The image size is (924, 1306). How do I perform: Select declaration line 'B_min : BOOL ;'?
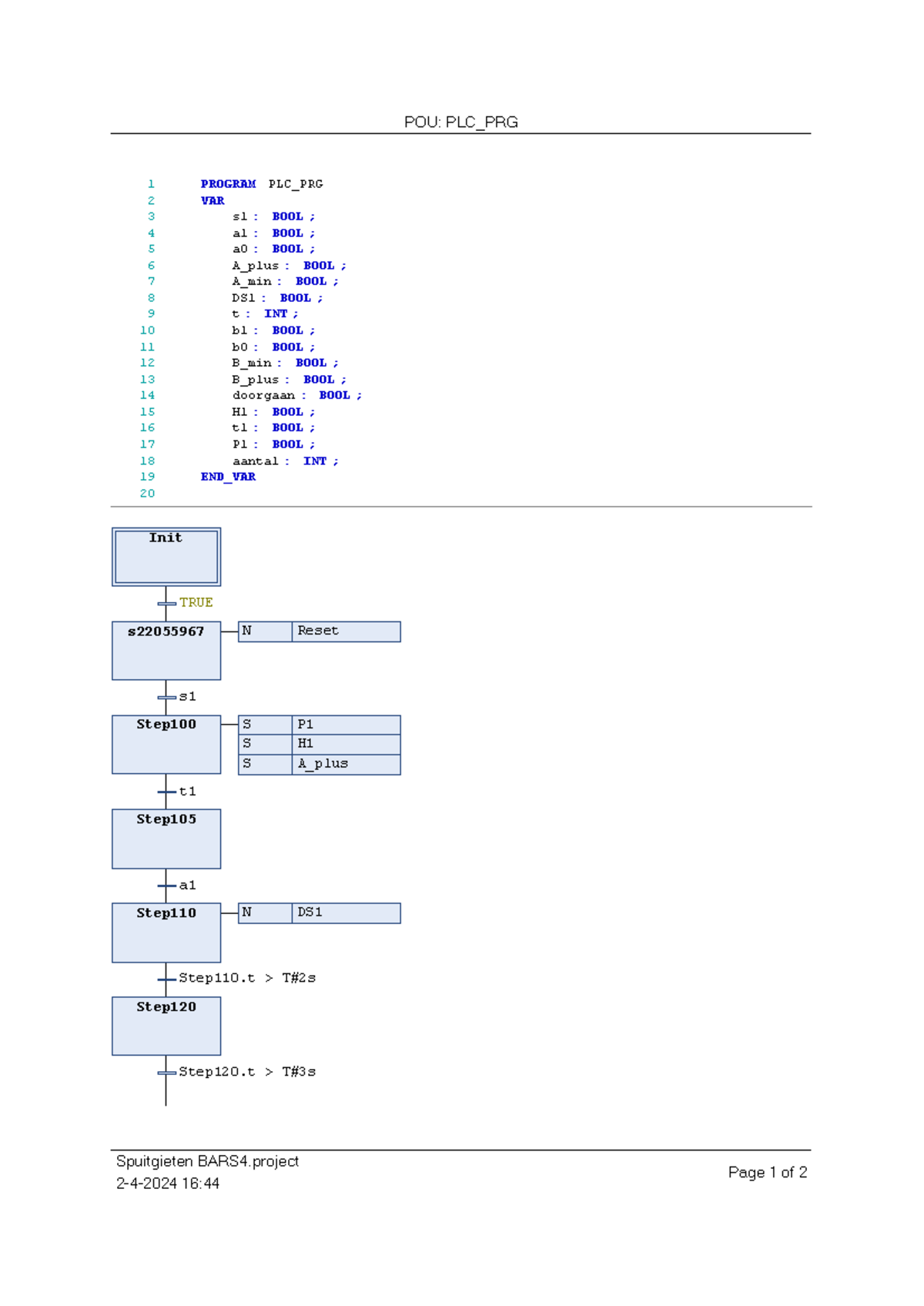[286, 363]
